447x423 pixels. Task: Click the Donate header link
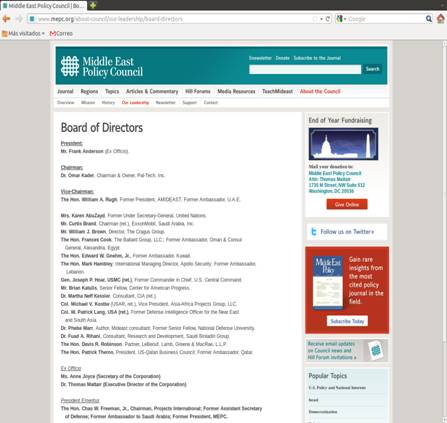[x=283, y=58]
